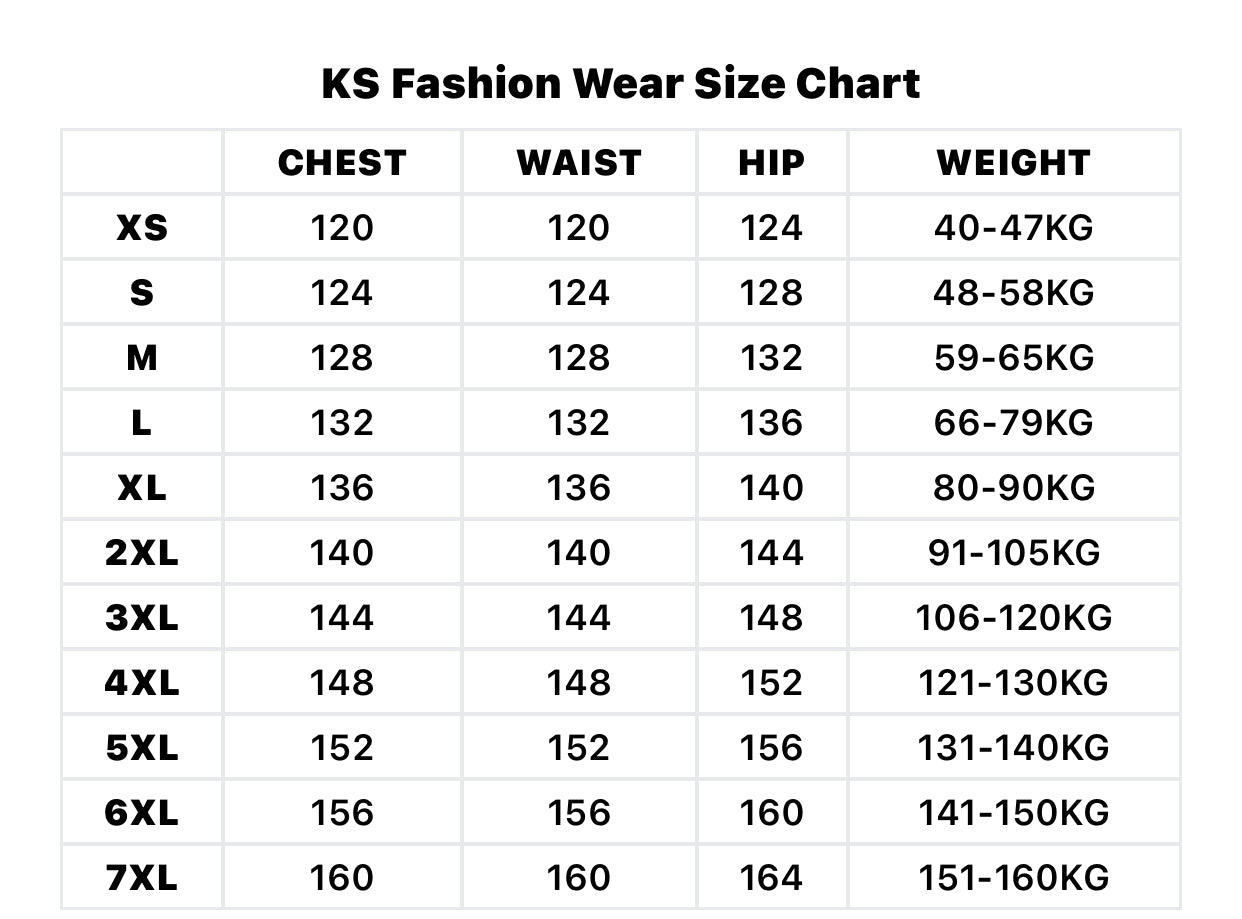The image size is (1242, 919).
Task: Select the 4XL size row label
Action: (x=142, y=683)
